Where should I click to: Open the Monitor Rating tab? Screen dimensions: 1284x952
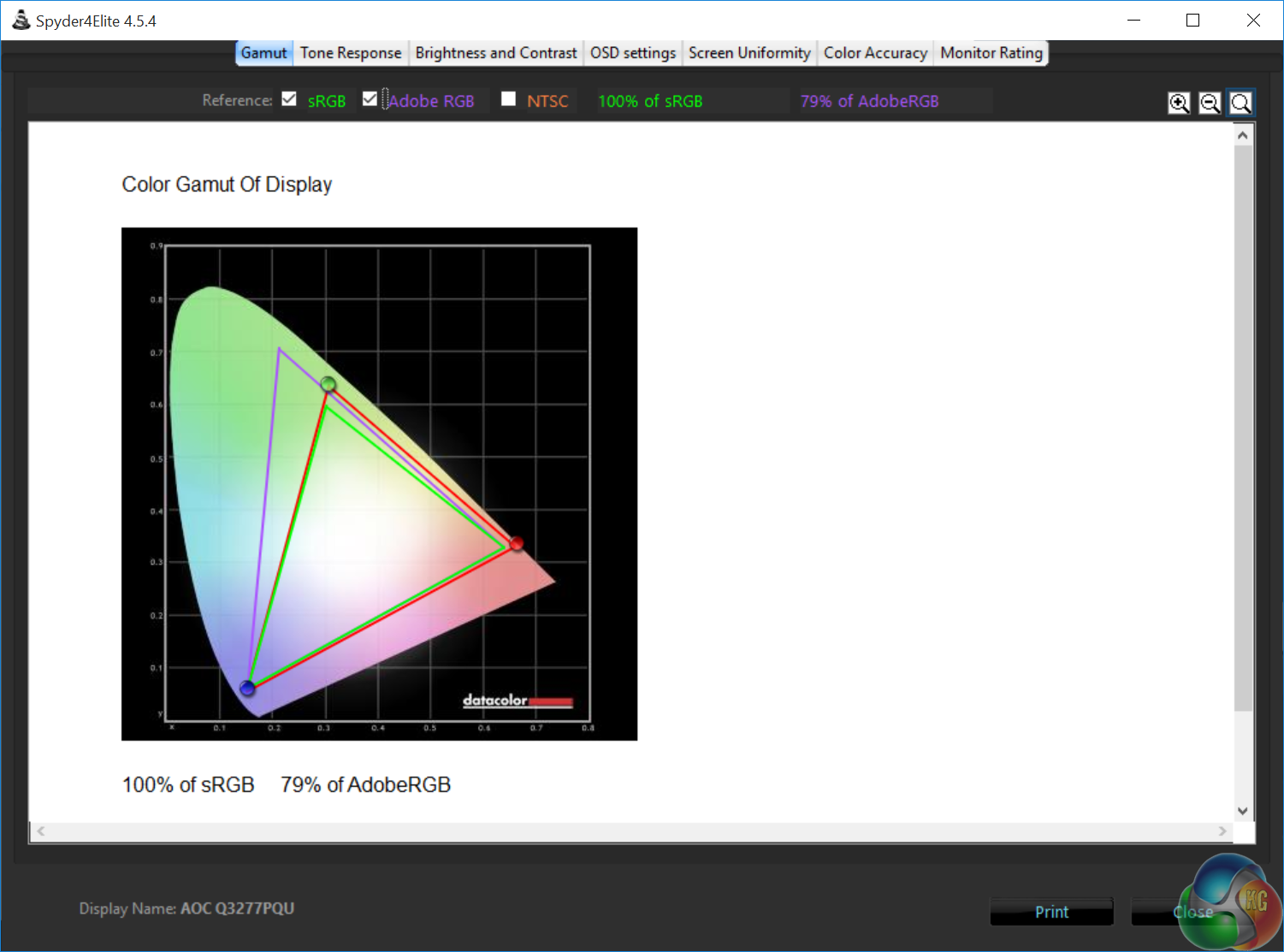(x=991, y=53)
